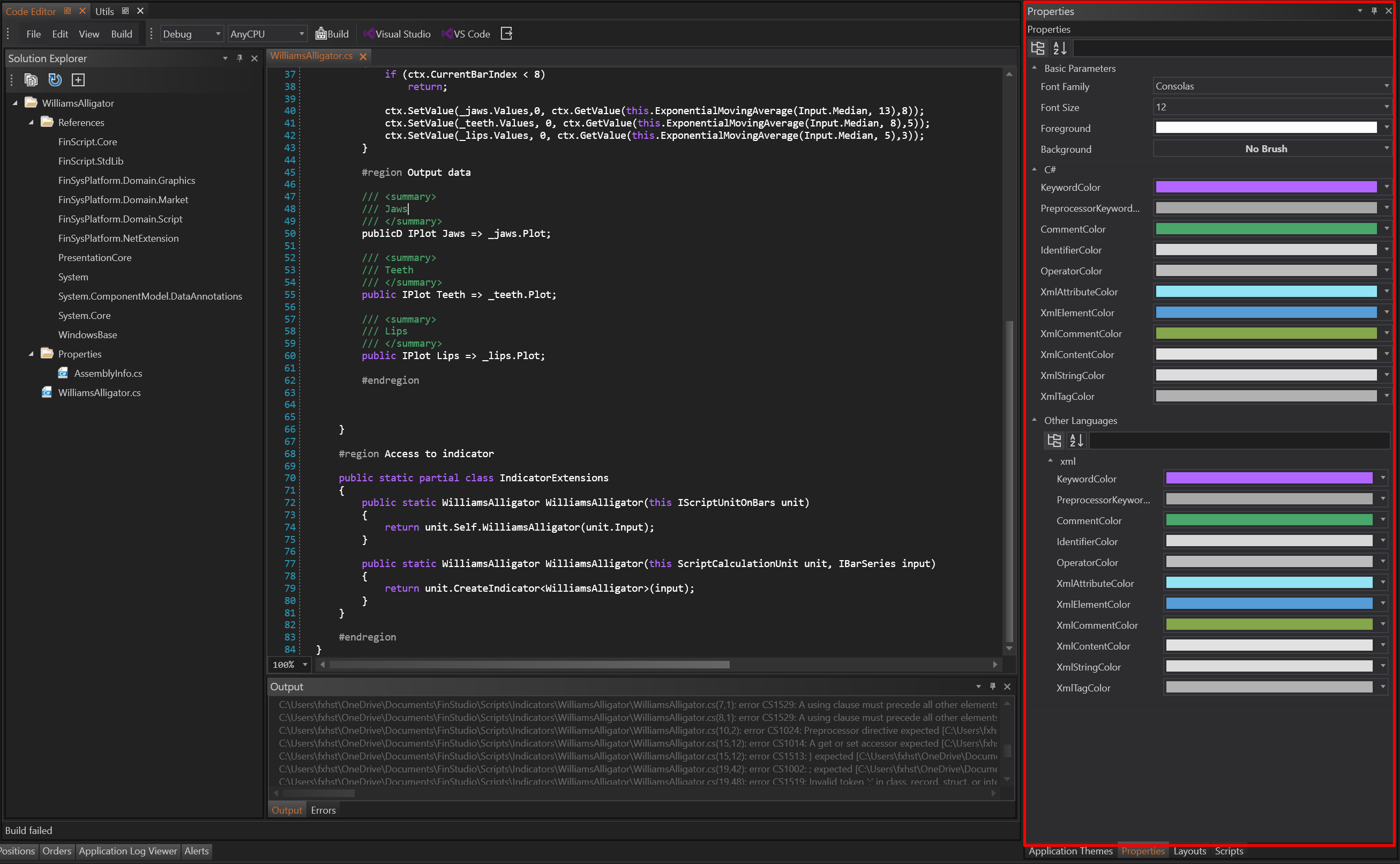This screenshot has width=1400, height=864.
Task: Toggle auto-hide pin on Solution Explorer
Action: (x=239, y=58)
